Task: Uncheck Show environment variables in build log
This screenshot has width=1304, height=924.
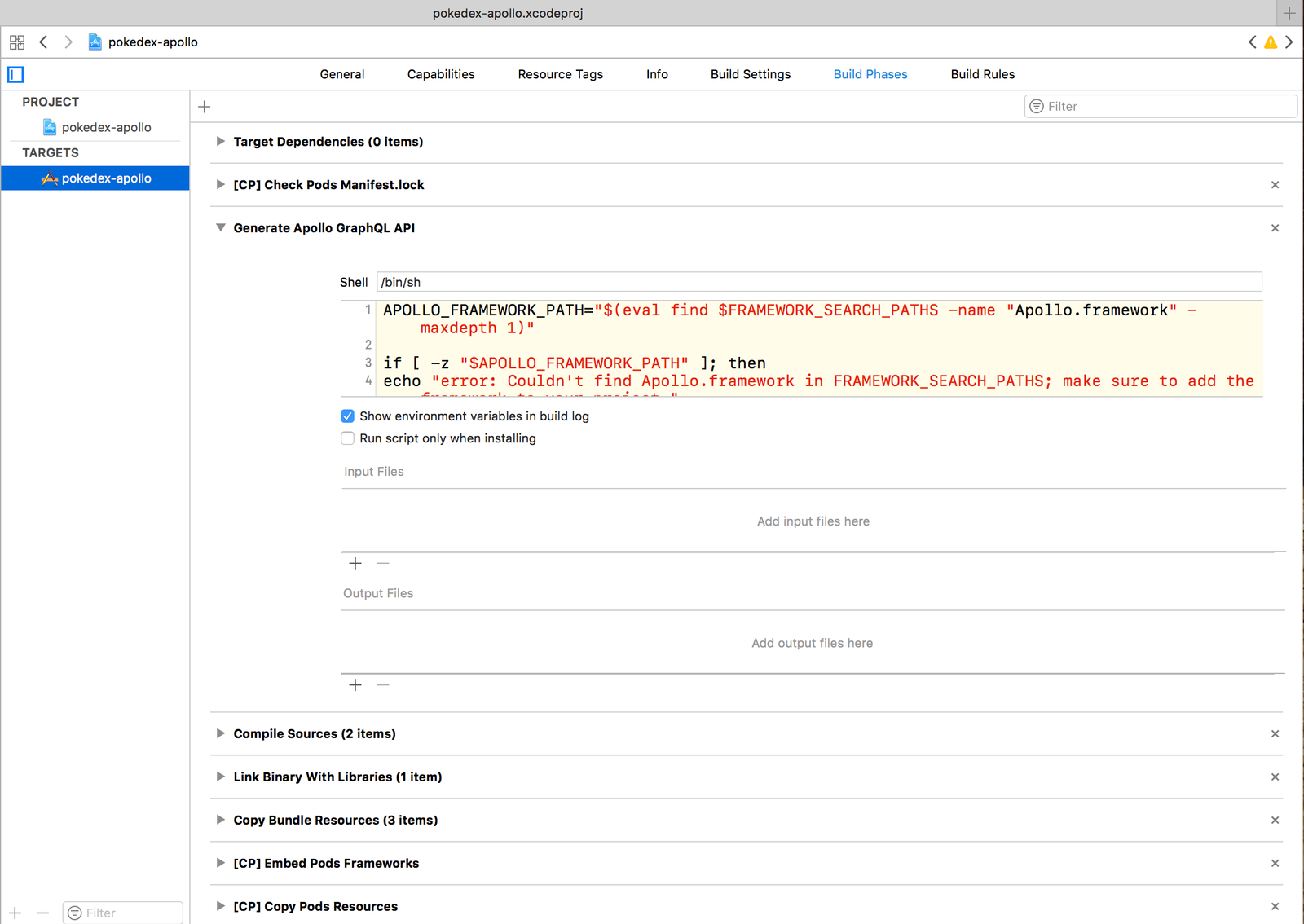Action: tap(348, 416)
